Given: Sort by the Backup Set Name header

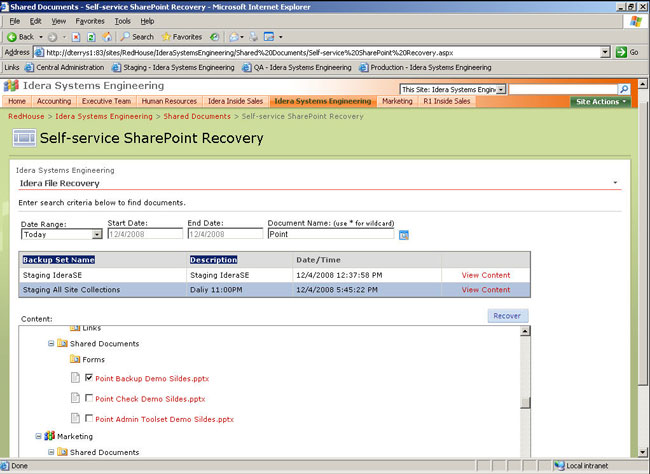Looking at the screenshot, I should (x=58, y=260).
